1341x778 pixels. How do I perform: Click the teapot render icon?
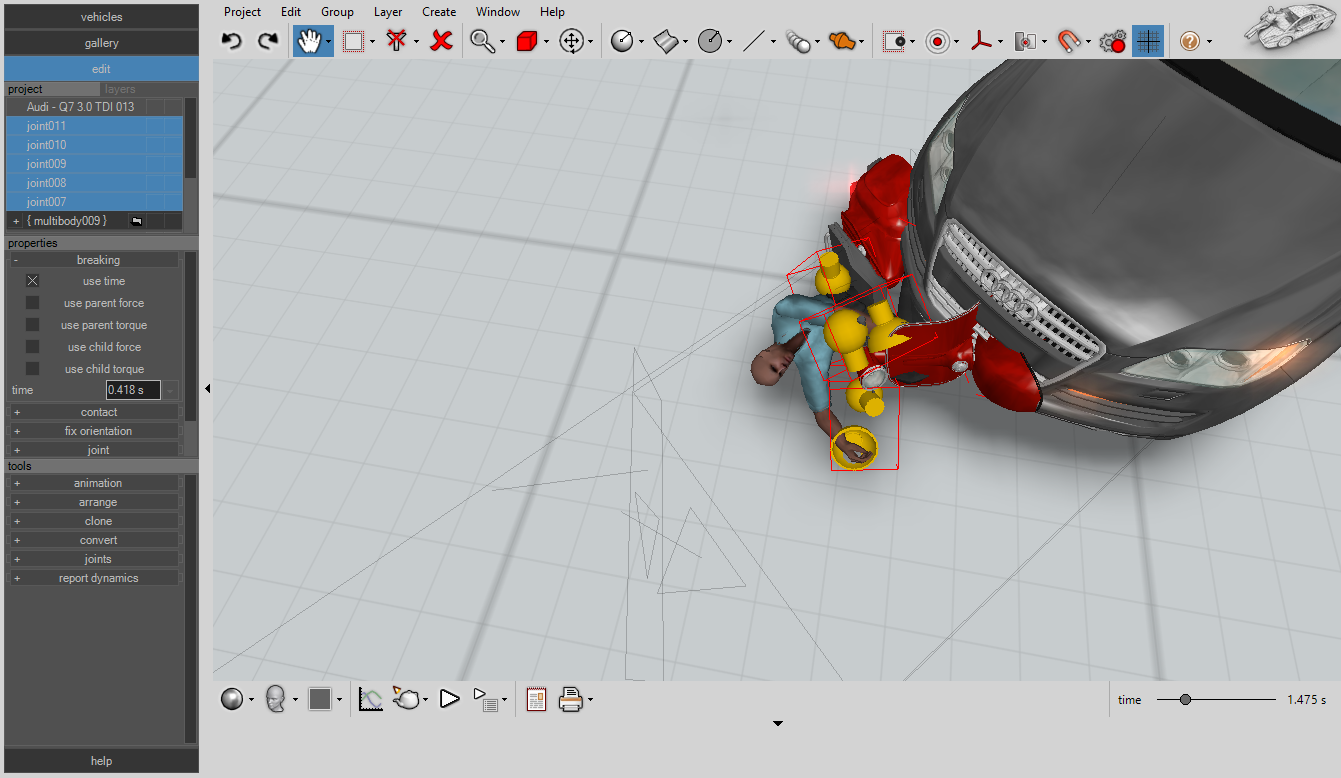[406, 699]
